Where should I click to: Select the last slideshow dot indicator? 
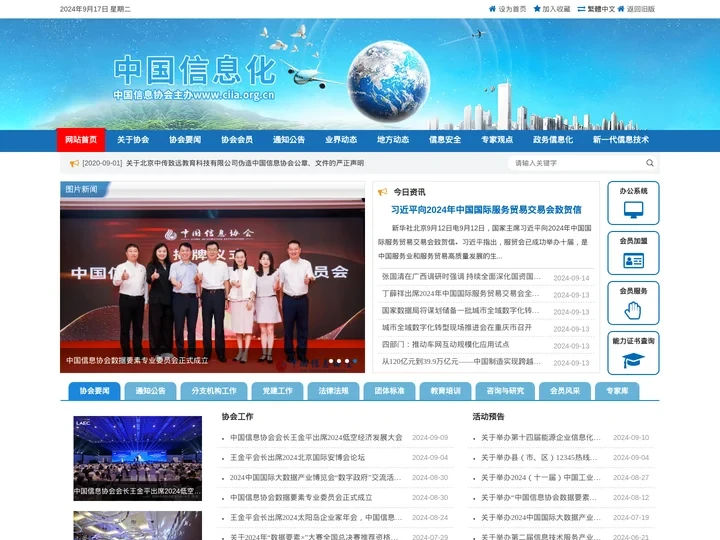tap(355, 361)
